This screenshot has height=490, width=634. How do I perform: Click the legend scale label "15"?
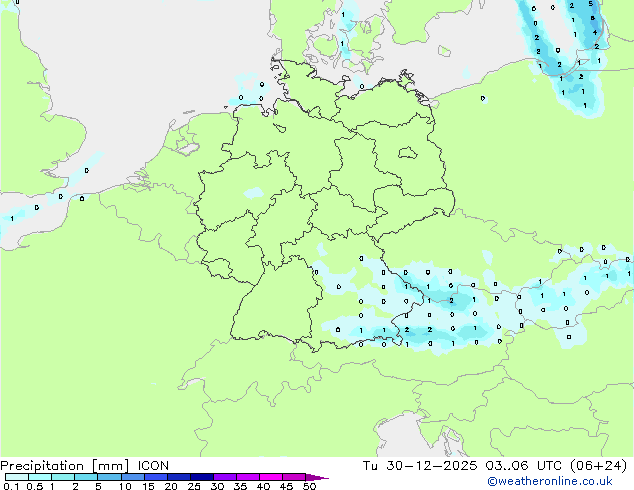pos(148,486)
